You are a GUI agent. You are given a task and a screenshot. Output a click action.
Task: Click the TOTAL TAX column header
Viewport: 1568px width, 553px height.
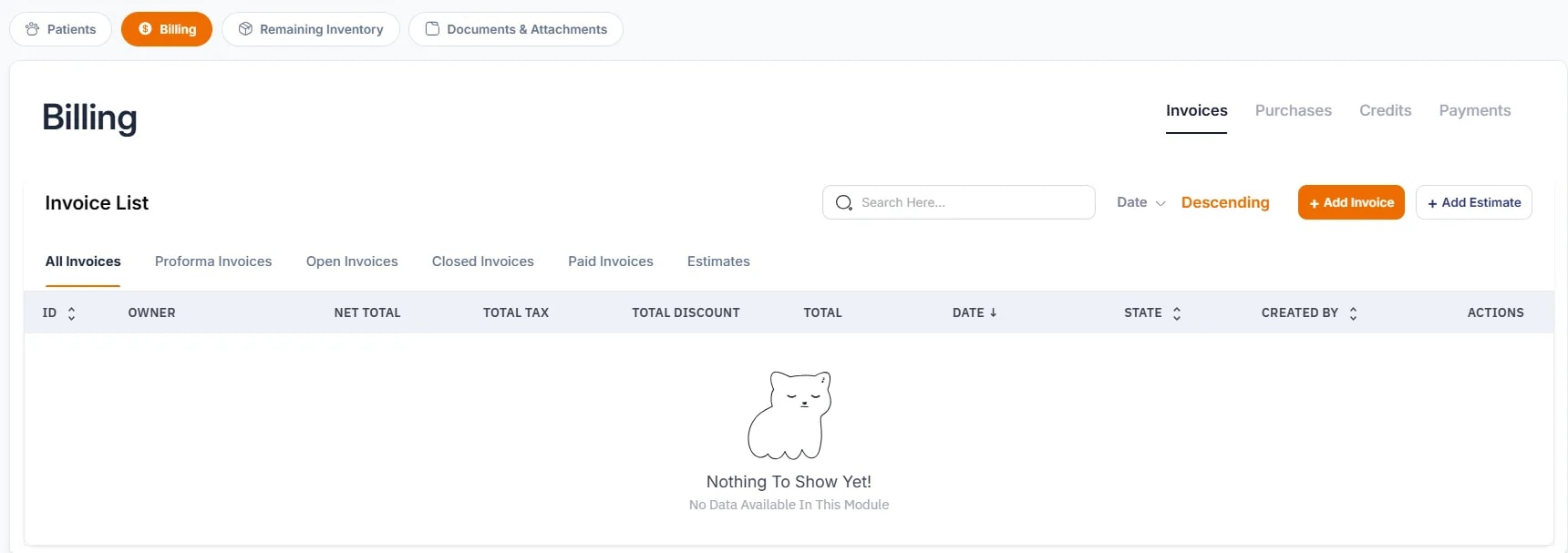pyautogui.click(x=516, y=312)
